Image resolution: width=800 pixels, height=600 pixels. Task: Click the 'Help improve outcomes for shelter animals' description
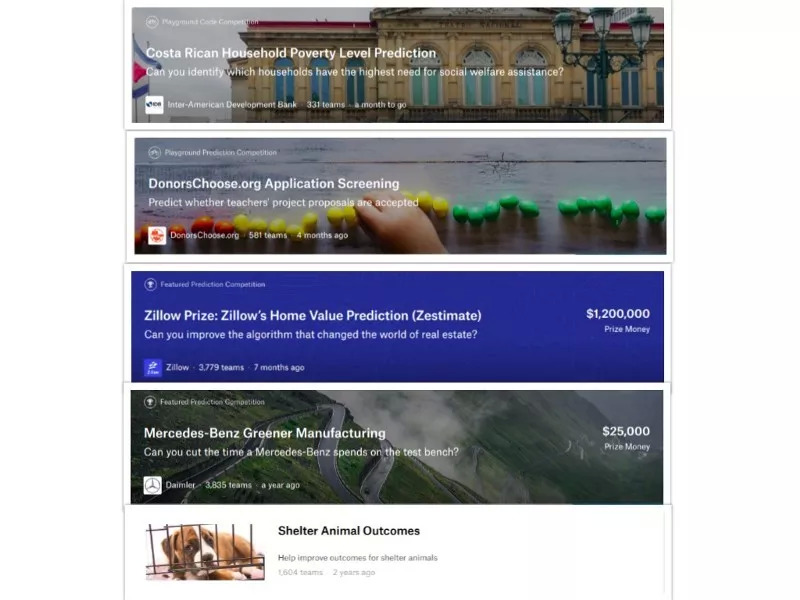point(358,558)
